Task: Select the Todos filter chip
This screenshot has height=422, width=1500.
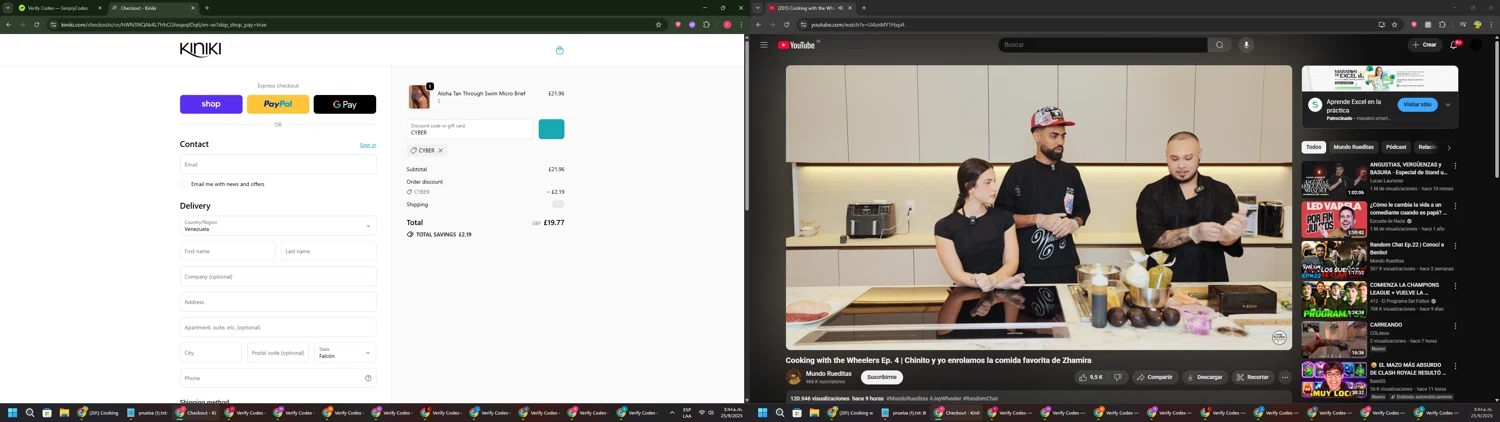Action: (x=1313, y=147)
